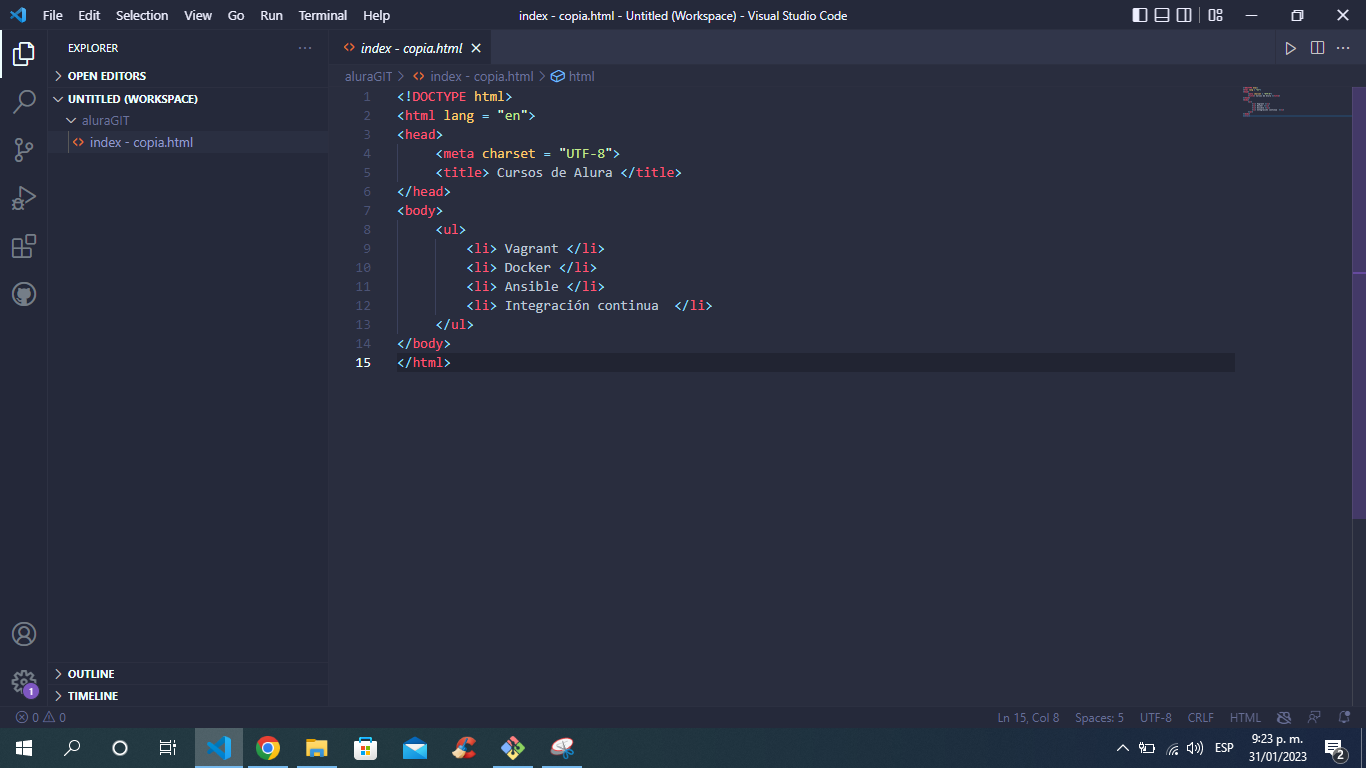Open Google Chrome from the taskbar
The image size is (1366, 768).
pyautogui.click(x=267, y=748)
